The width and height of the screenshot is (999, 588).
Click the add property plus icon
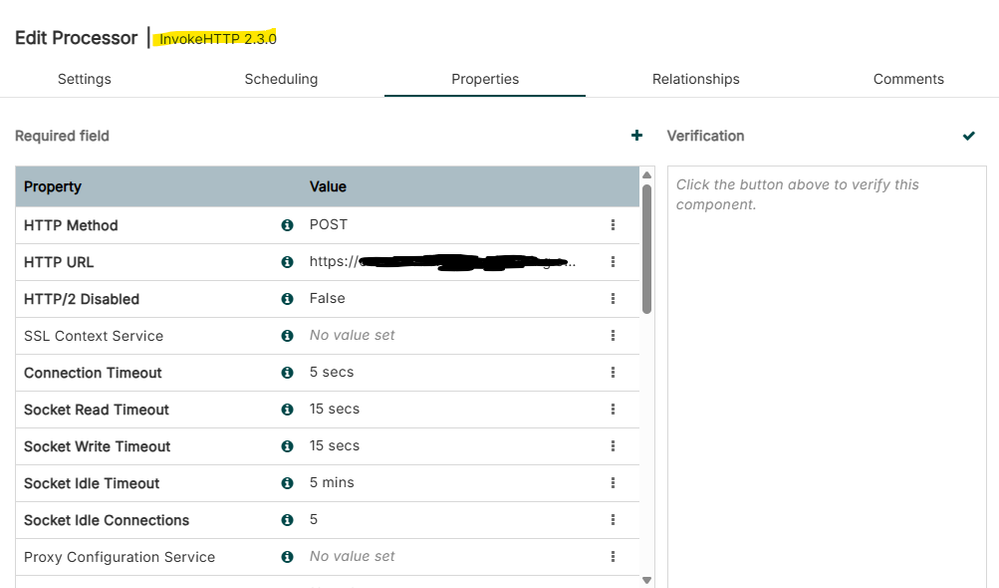coord(637,135)
